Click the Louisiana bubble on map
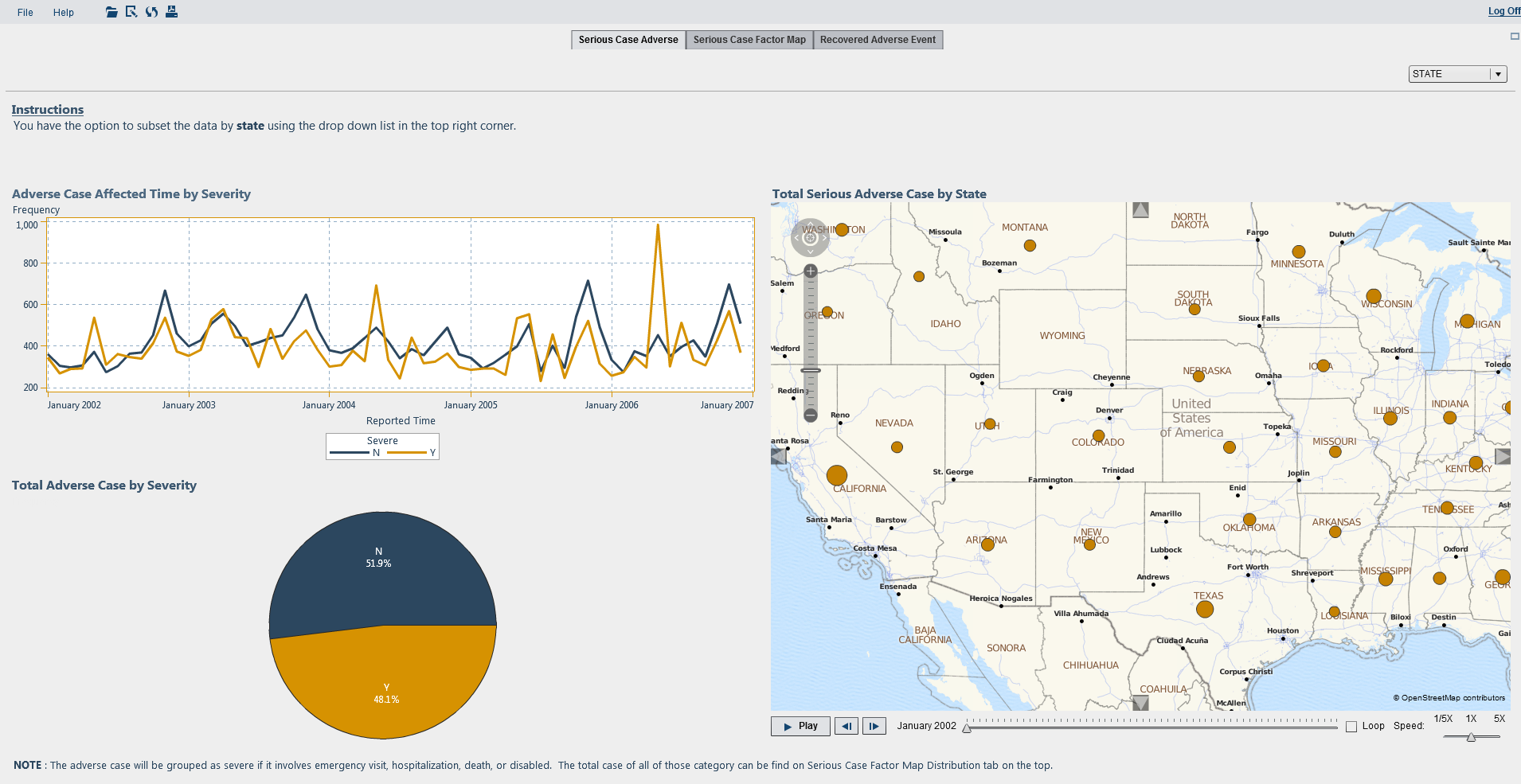1521x784 pixels. (1335, 612)
